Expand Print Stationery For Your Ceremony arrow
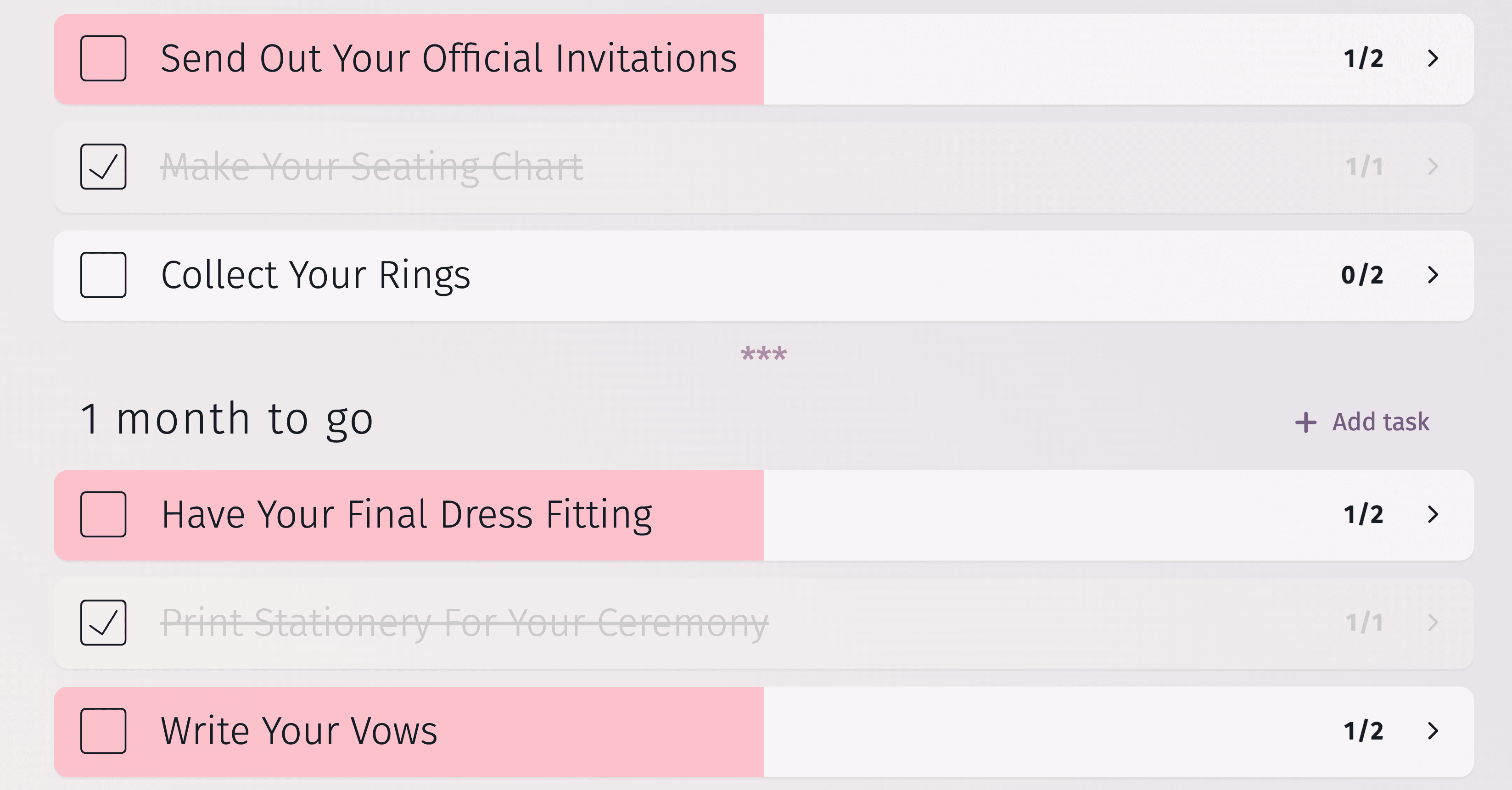Viewport: 1512px width, 790px height. [1433, 622]
